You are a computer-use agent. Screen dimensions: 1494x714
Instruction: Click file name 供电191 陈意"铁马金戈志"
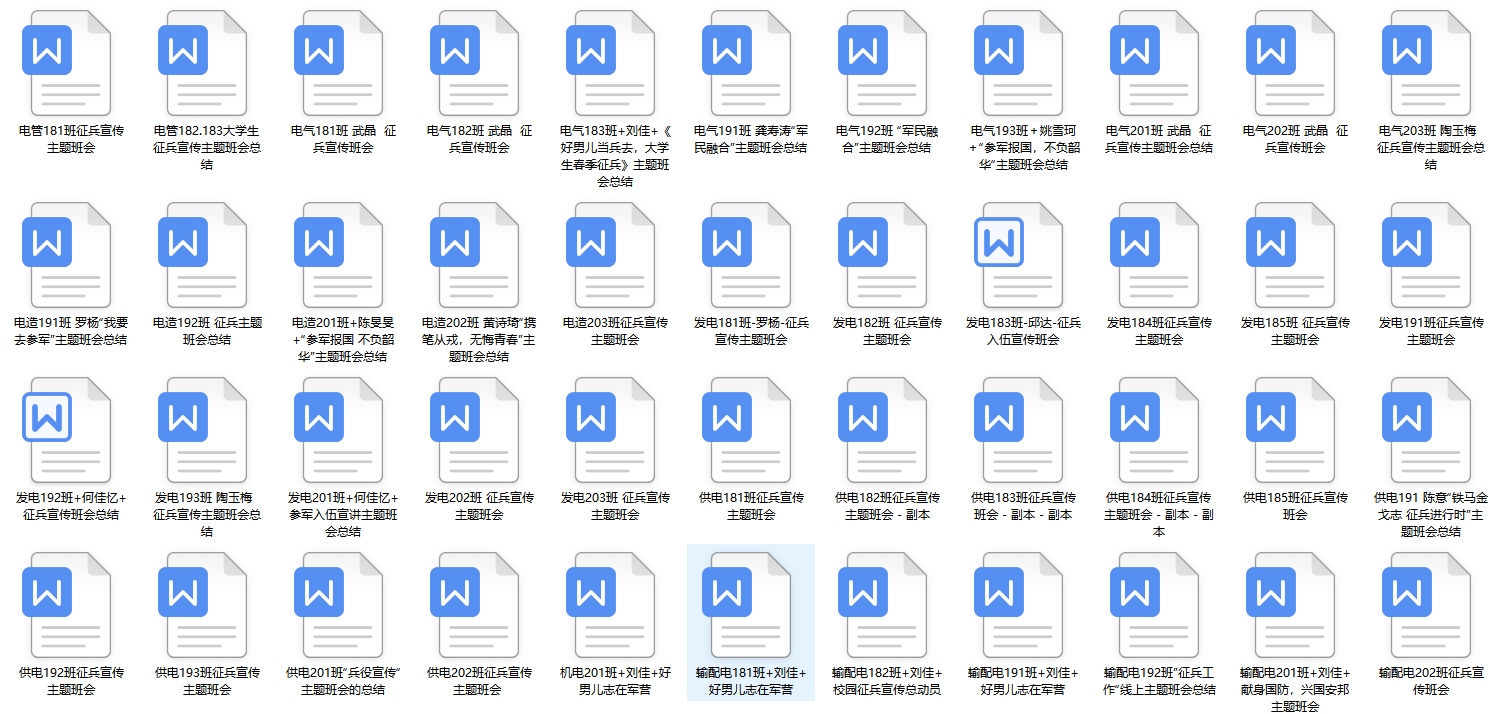[x=1431, y=514]
